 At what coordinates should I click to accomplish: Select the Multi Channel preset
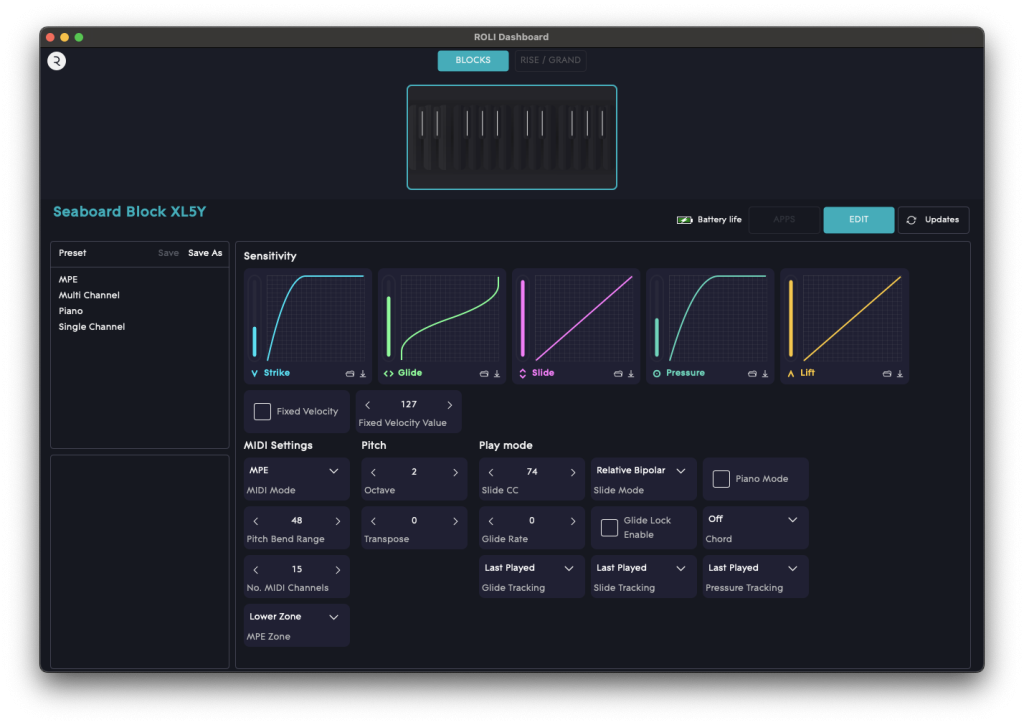89,295
